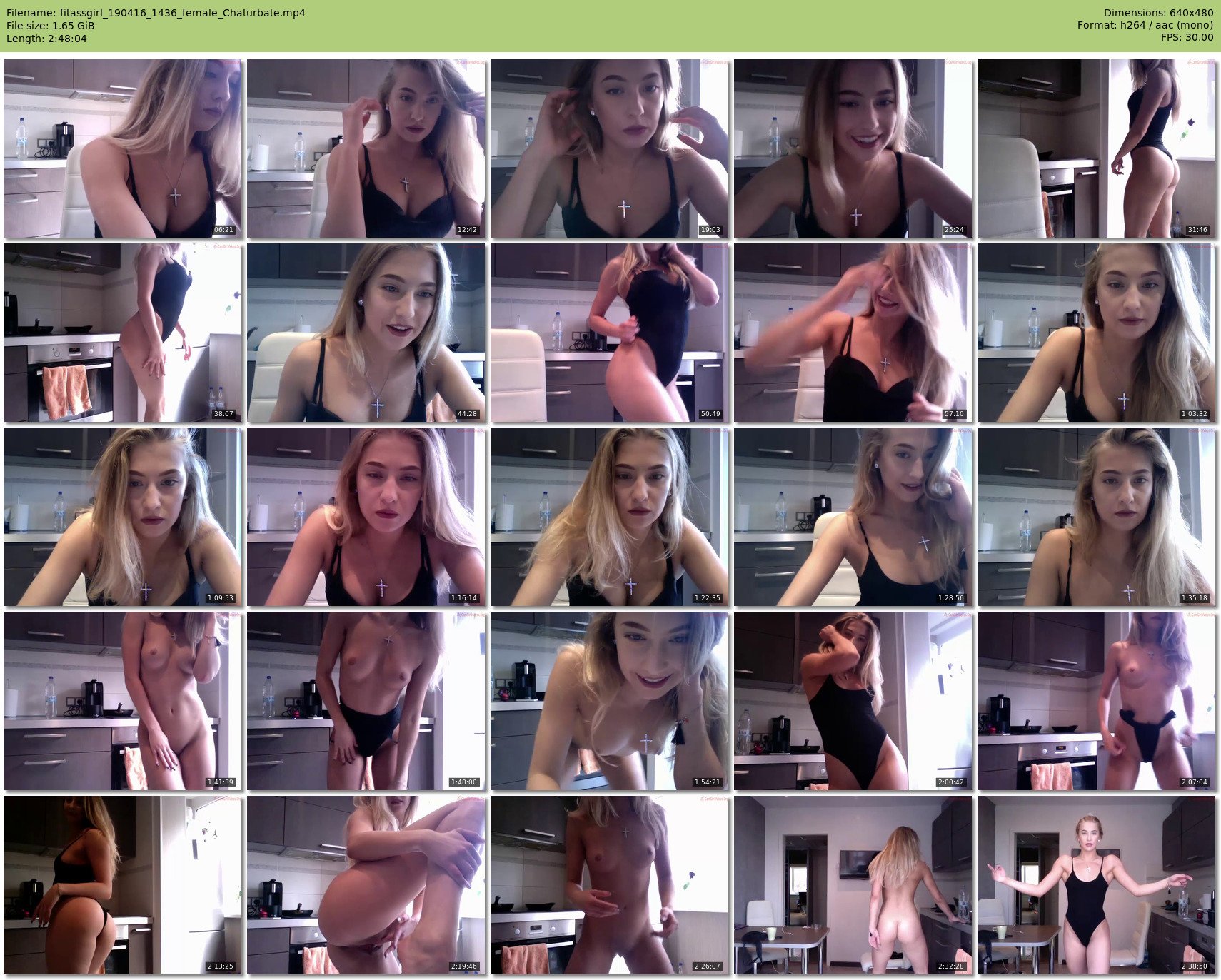
Task: Open the frame marked 12:42
Action: tap(366, 148)
